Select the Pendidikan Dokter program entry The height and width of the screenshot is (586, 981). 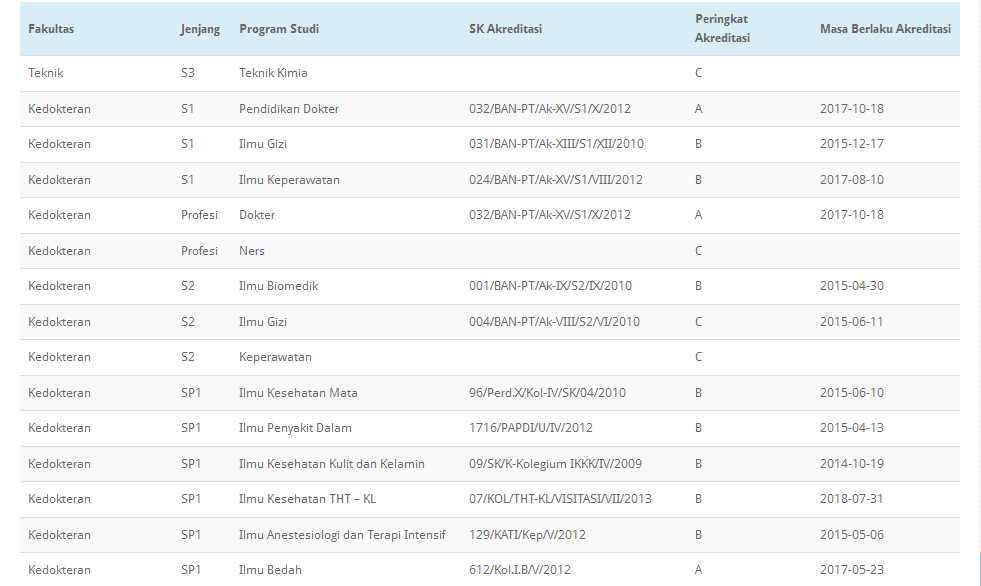pos(289,109)
